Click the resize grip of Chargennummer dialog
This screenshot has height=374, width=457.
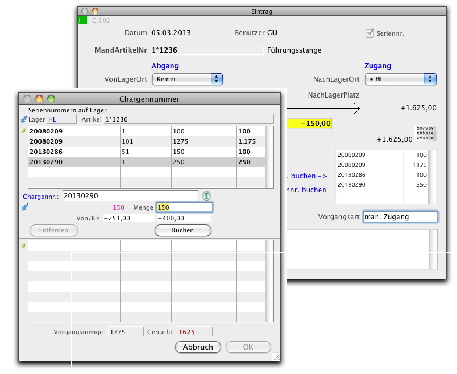(276, 357)
